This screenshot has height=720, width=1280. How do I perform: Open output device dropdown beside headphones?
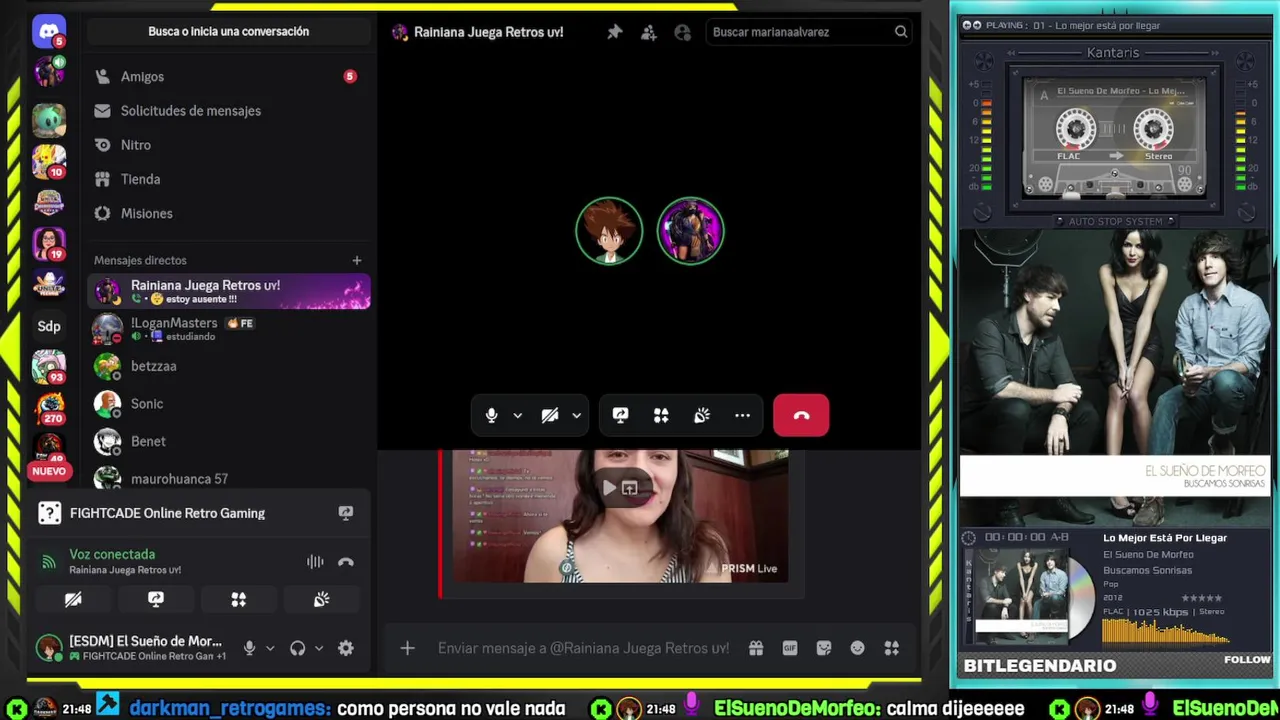(319, 648)
